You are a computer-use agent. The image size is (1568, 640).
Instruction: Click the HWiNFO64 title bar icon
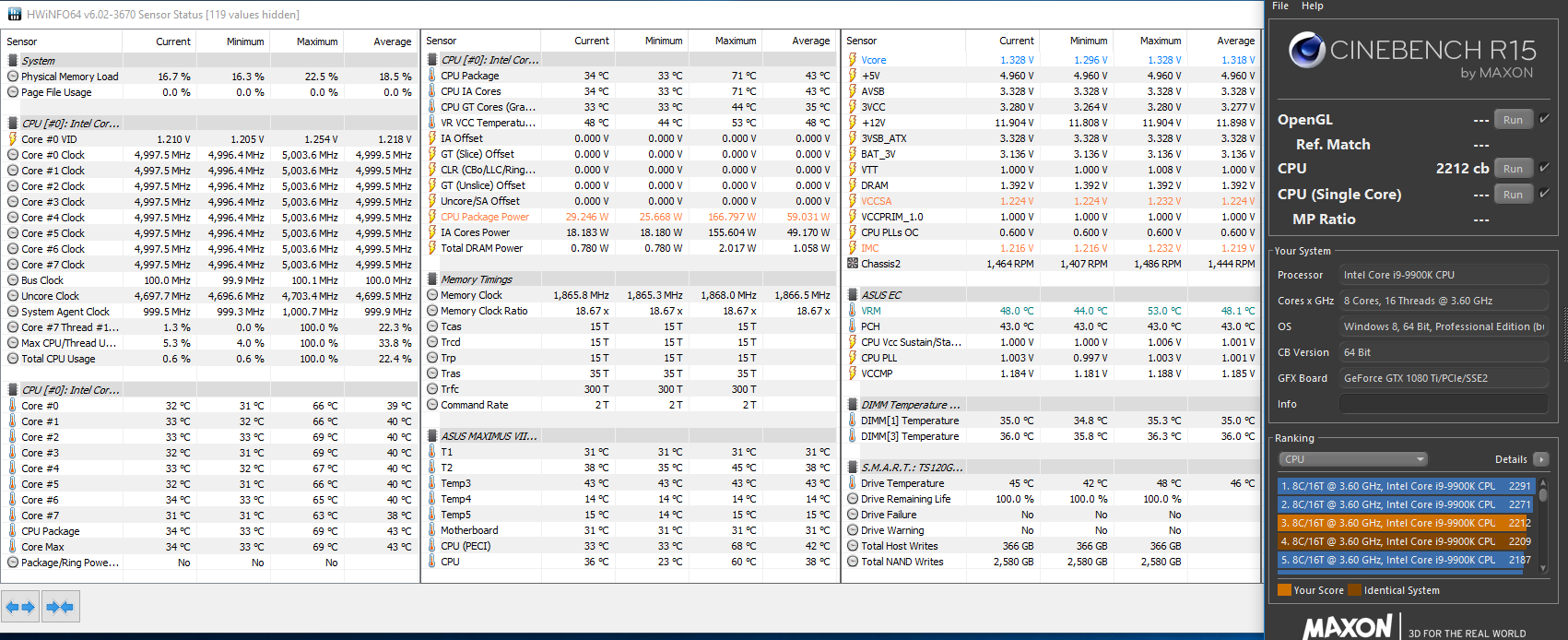click(x=14, y=14)
